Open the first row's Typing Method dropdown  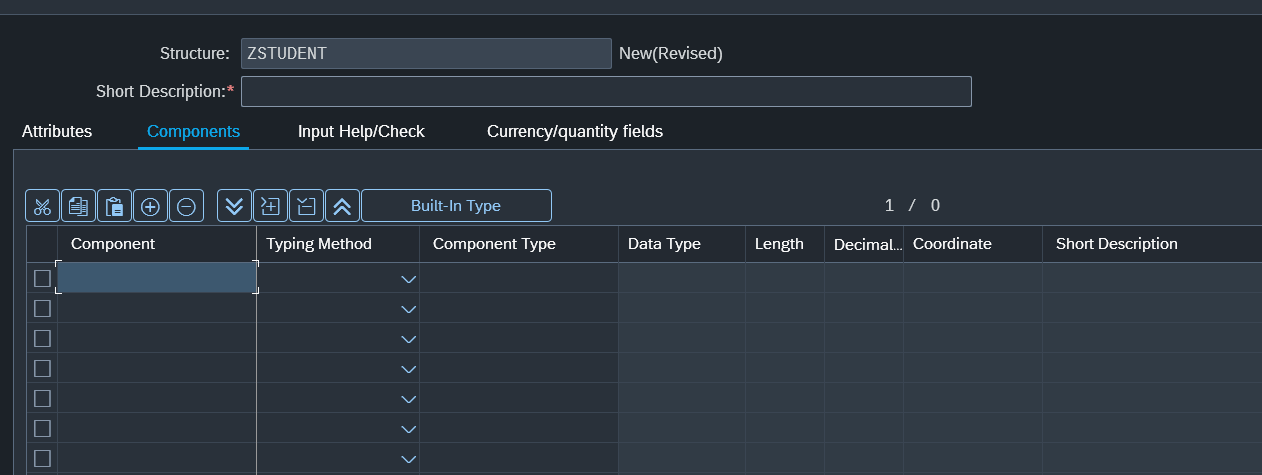[408, 279]
